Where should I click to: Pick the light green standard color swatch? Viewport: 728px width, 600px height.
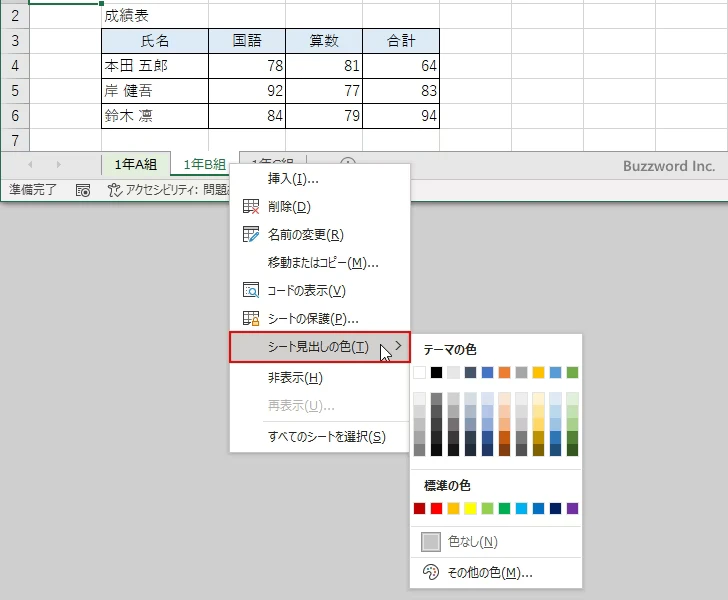click(x=488, y=509)
